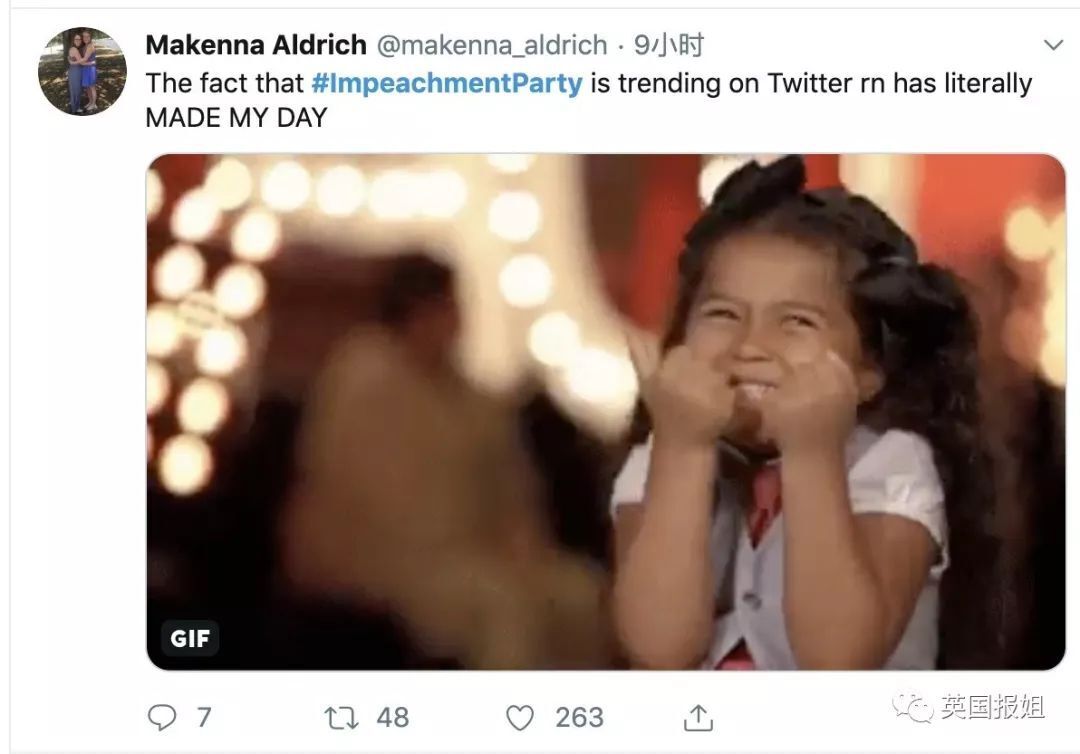Image resolution: width=1080 pixels, height=754 pixels.
Task: Click the GIF badge on the media
Action: [x=190, y=638]
